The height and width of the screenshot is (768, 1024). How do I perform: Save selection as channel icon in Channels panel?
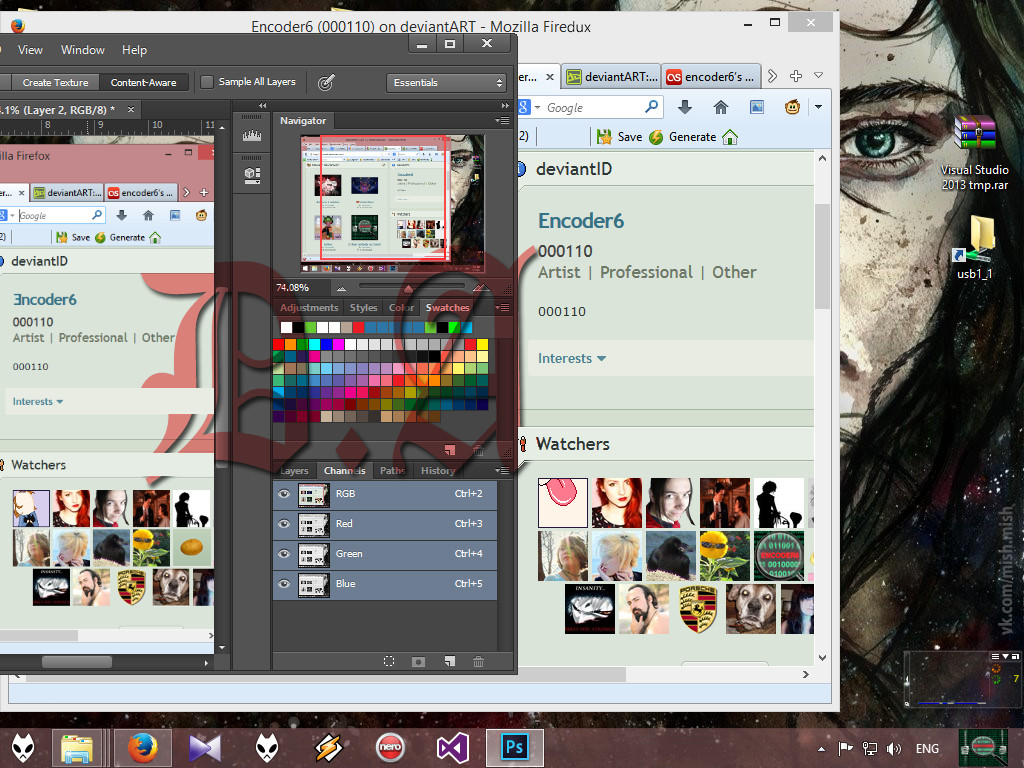(419, 662)
